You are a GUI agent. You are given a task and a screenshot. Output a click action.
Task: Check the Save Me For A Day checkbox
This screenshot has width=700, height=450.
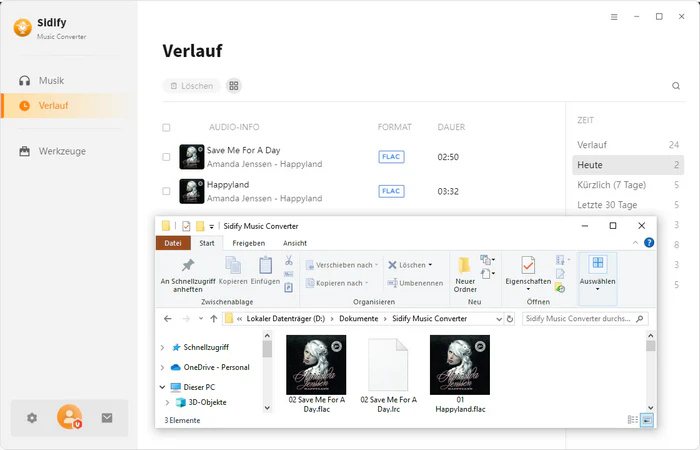[166, 157]
